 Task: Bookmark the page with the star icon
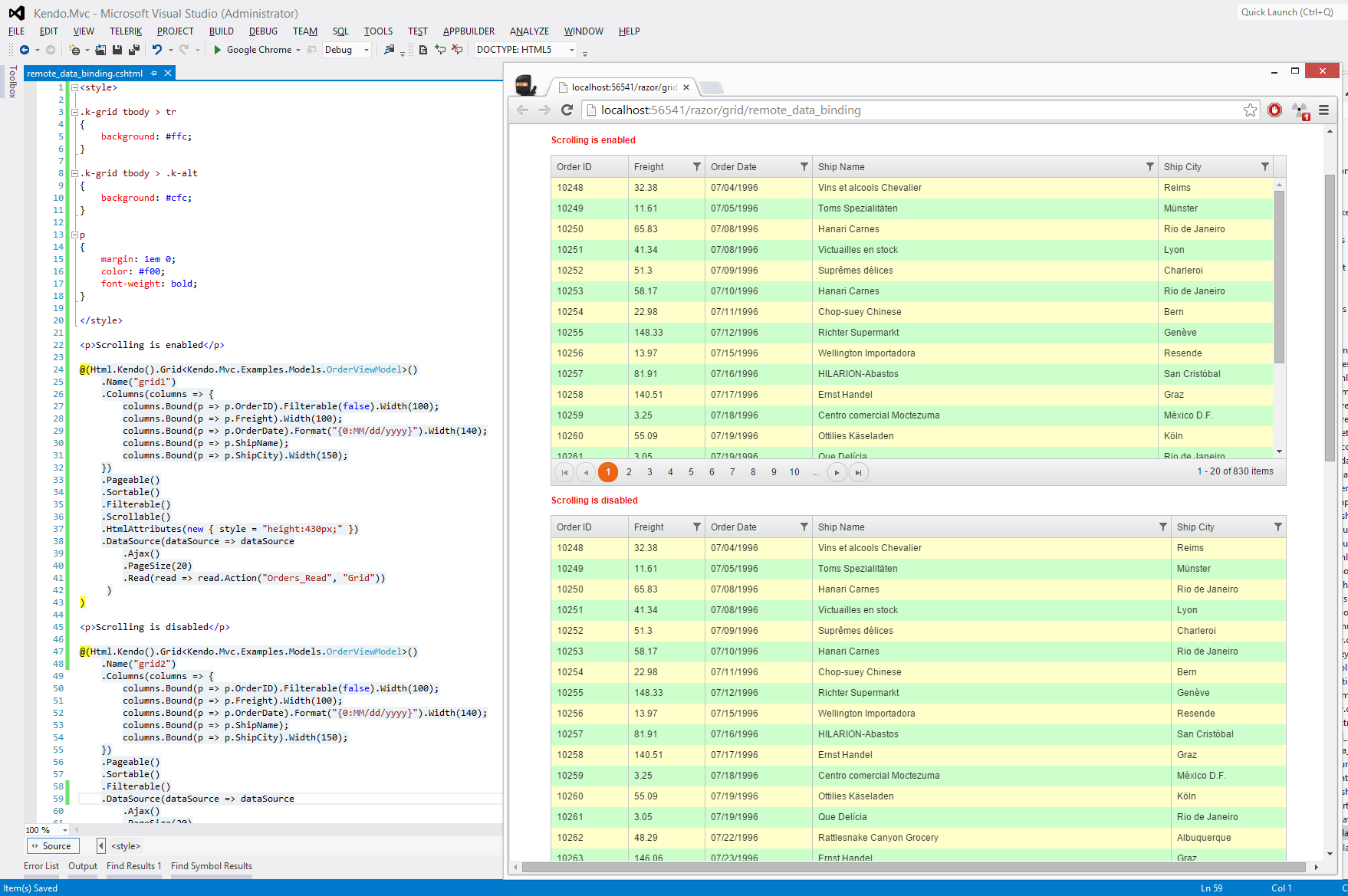coord(1250,110)
